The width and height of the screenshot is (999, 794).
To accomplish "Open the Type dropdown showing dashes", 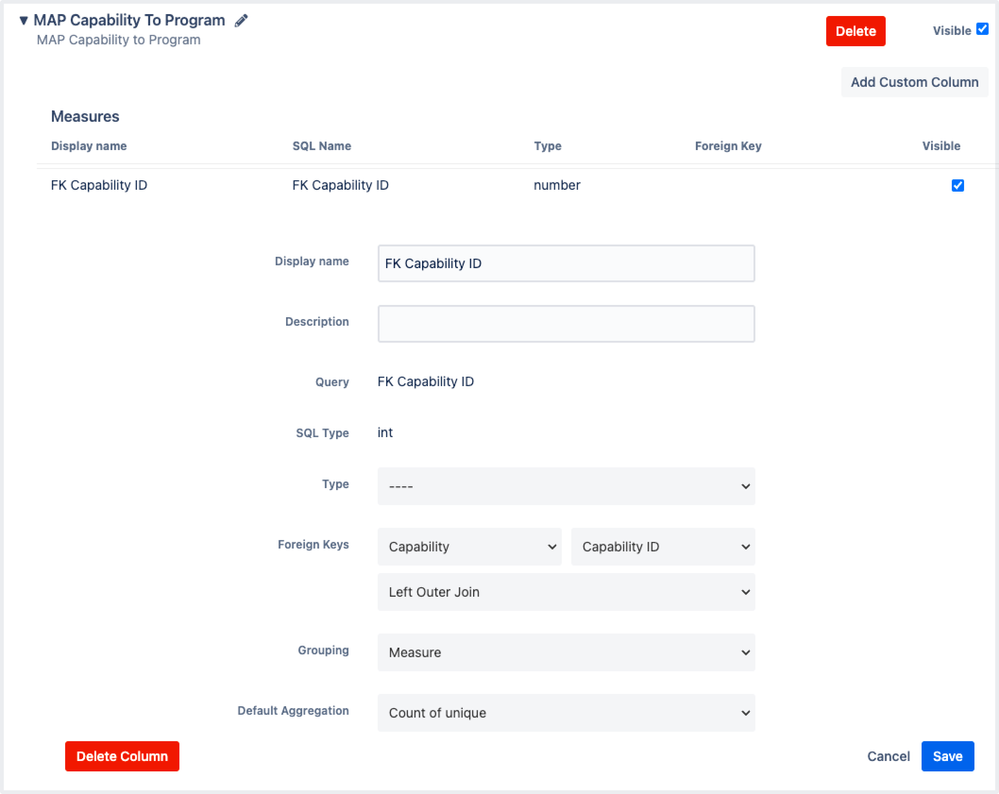I will 566,486.
